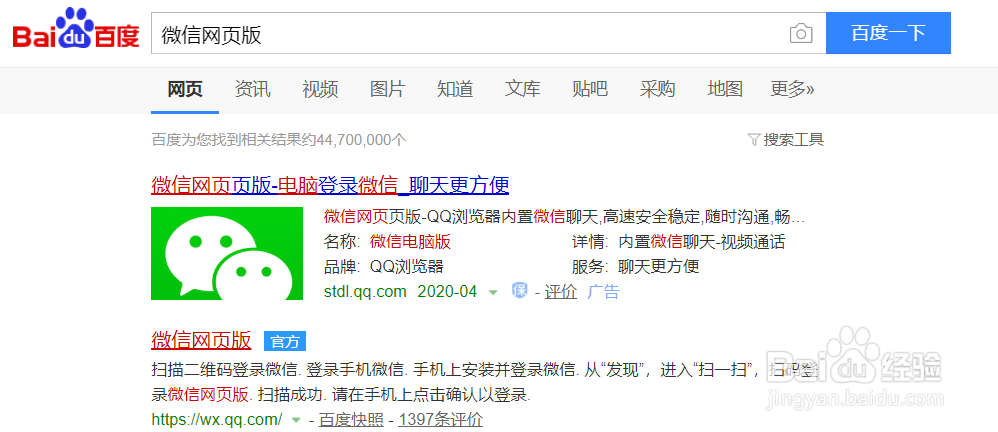Switch to the 图片 tab

point(388,89)
